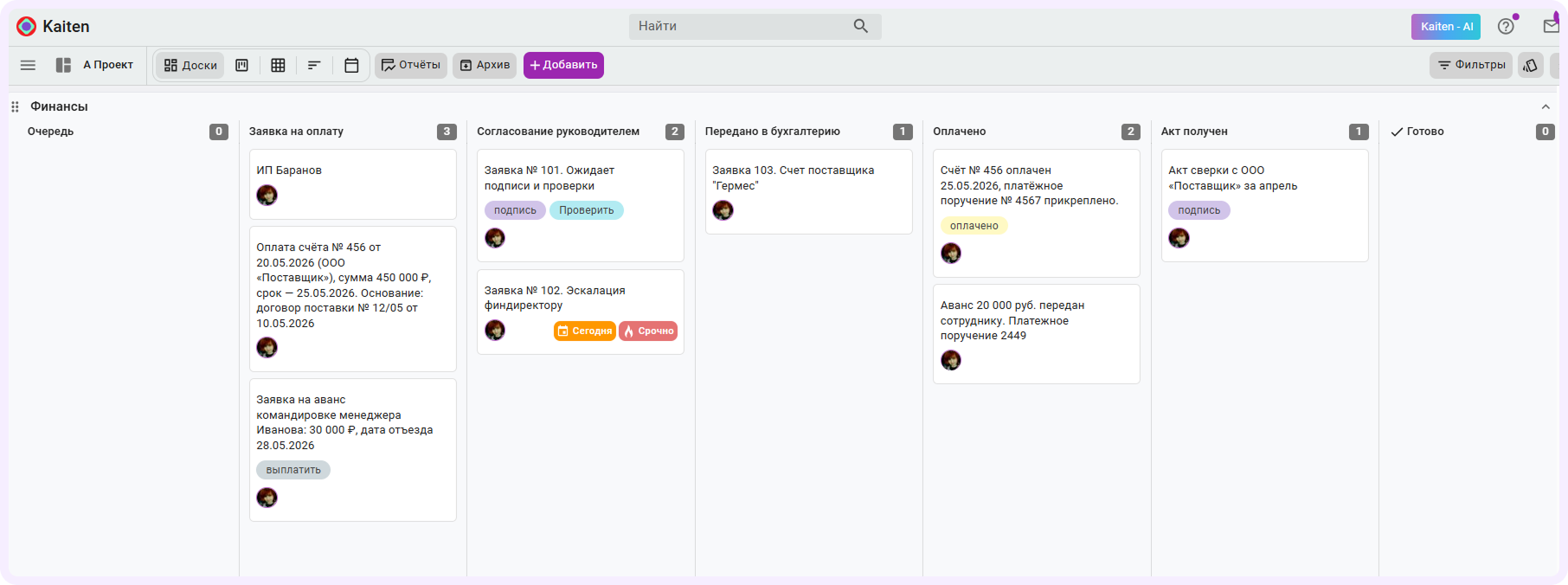Switch to the timeline list view
The image size is (1568, 585).
click(x=314, y=65)
